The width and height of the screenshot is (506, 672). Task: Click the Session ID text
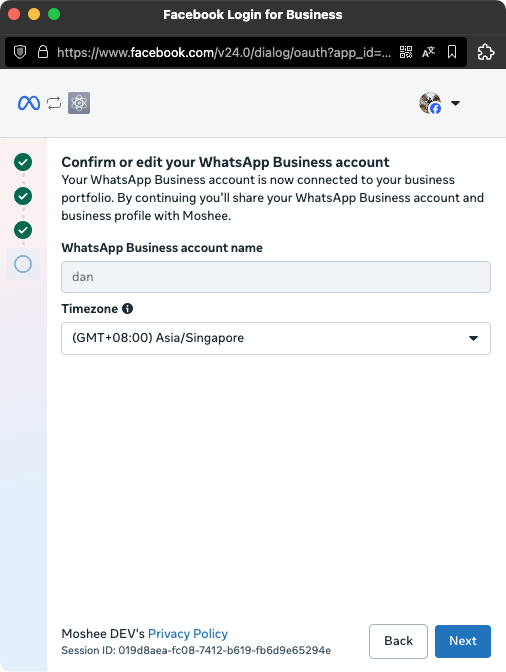196,651
